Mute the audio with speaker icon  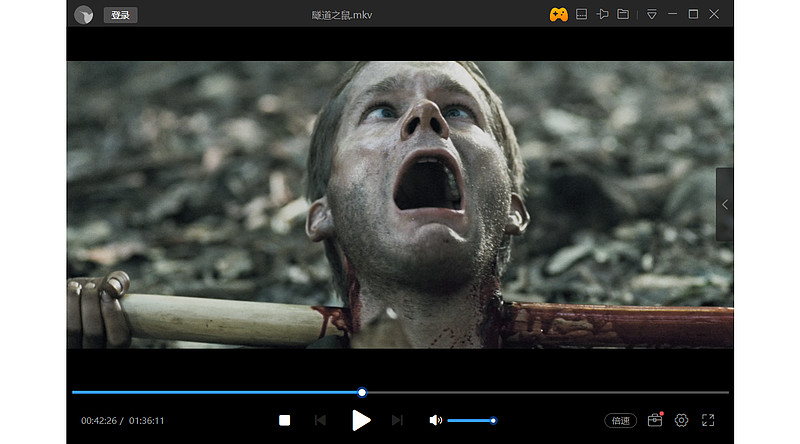tap(435, 420)
